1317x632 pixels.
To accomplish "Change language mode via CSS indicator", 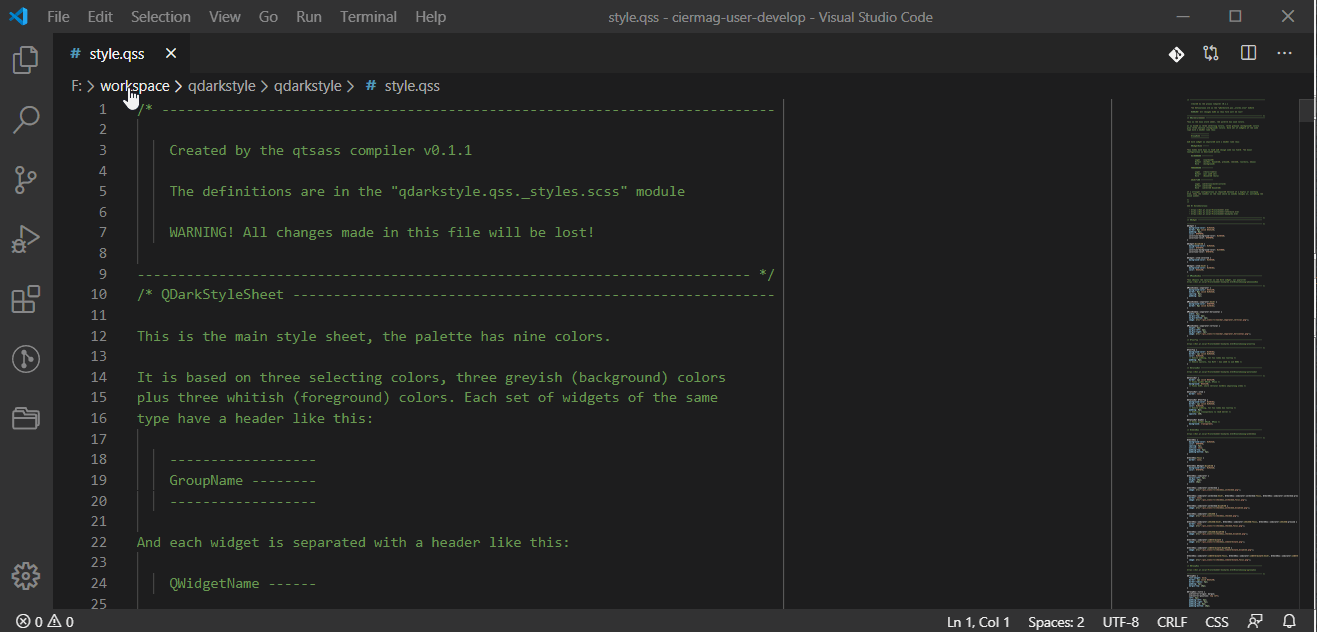I will tap(1216, 621).
